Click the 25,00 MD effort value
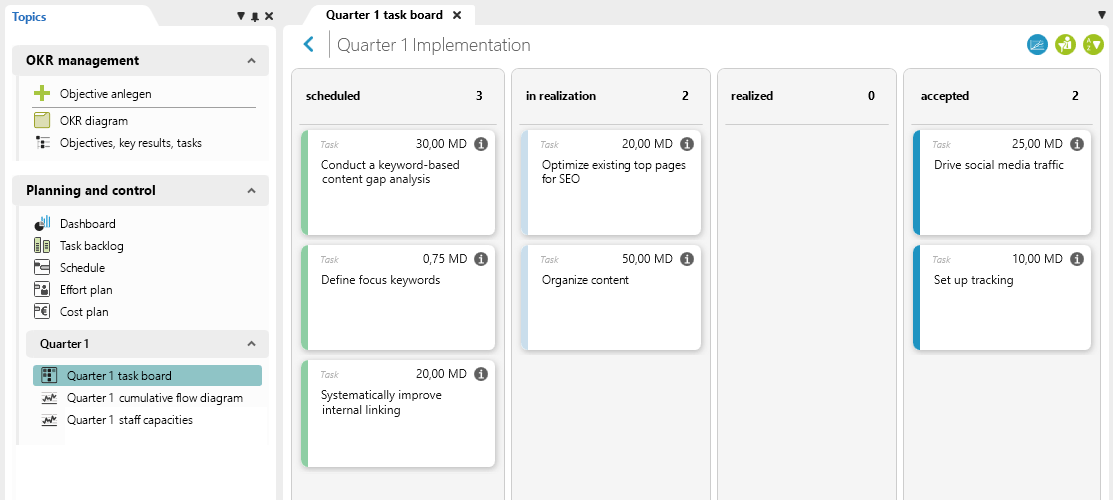Image resolution: width=1113 pixels, height=500 pixels. [x=1038, y=143]
